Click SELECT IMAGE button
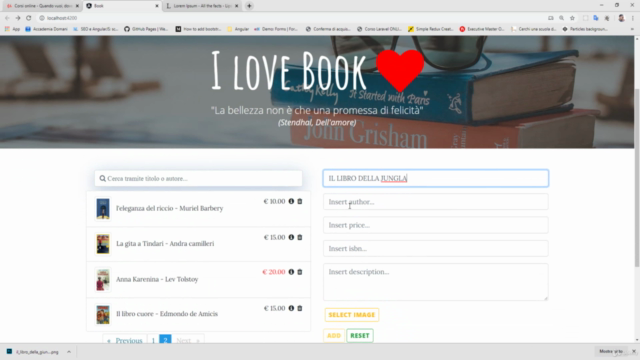 point(352,315)
